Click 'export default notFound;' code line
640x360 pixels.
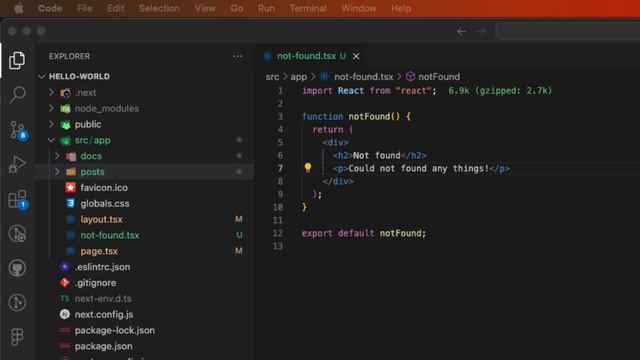coord(364,233)
